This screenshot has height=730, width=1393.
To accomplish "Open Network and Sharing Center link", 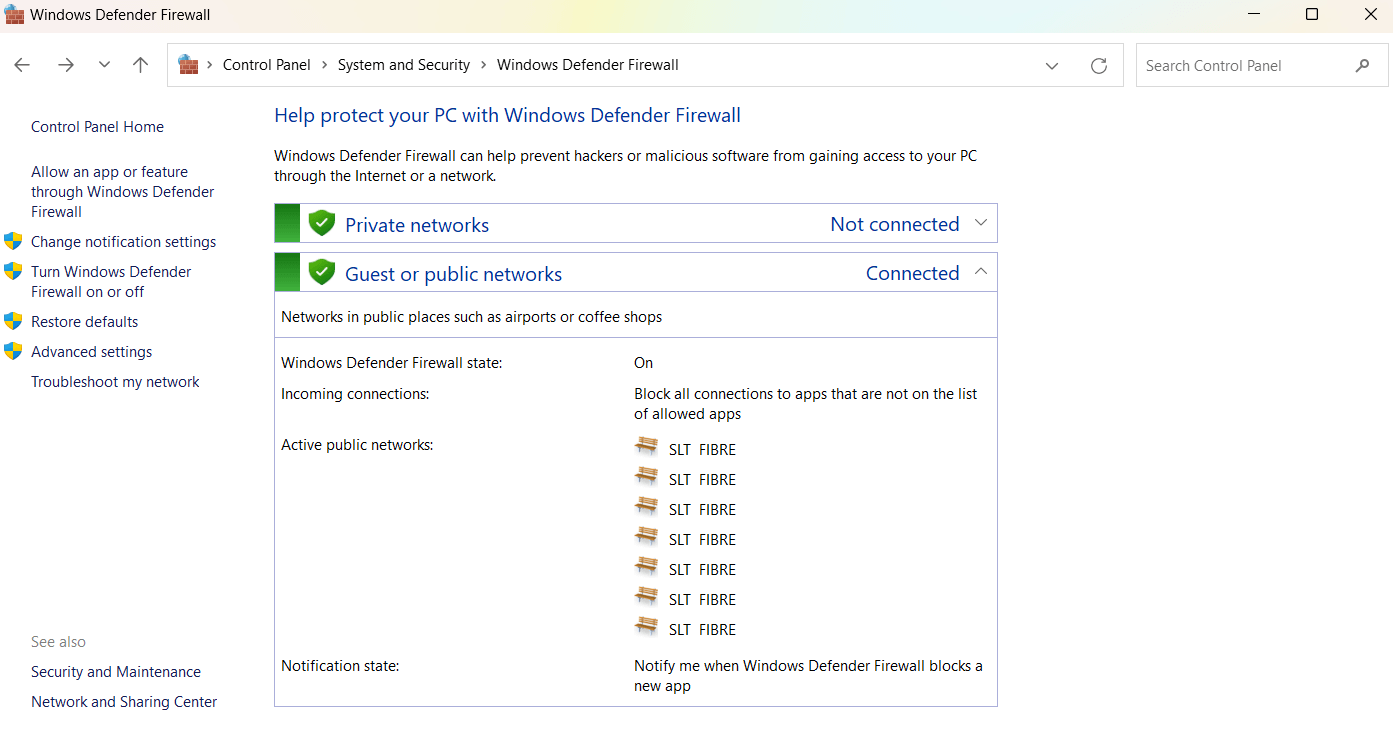I will (124, 702).
